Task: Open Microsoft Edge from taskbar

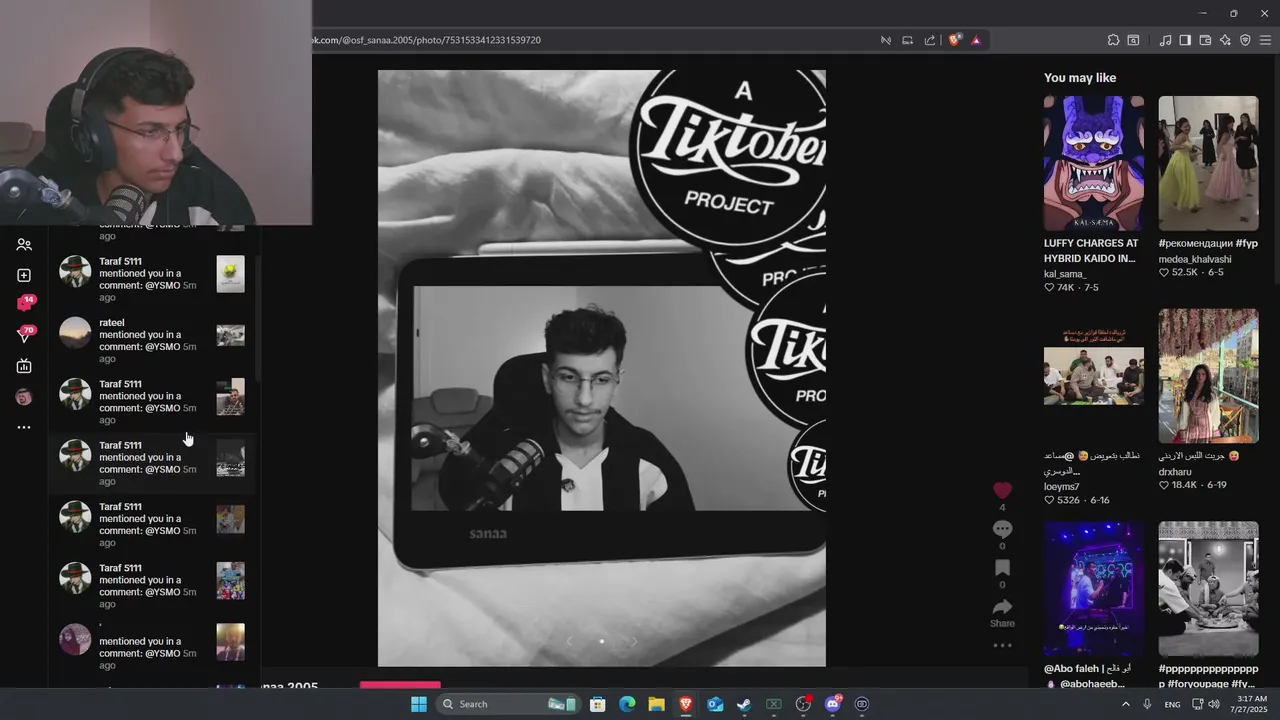Action: 627,704
